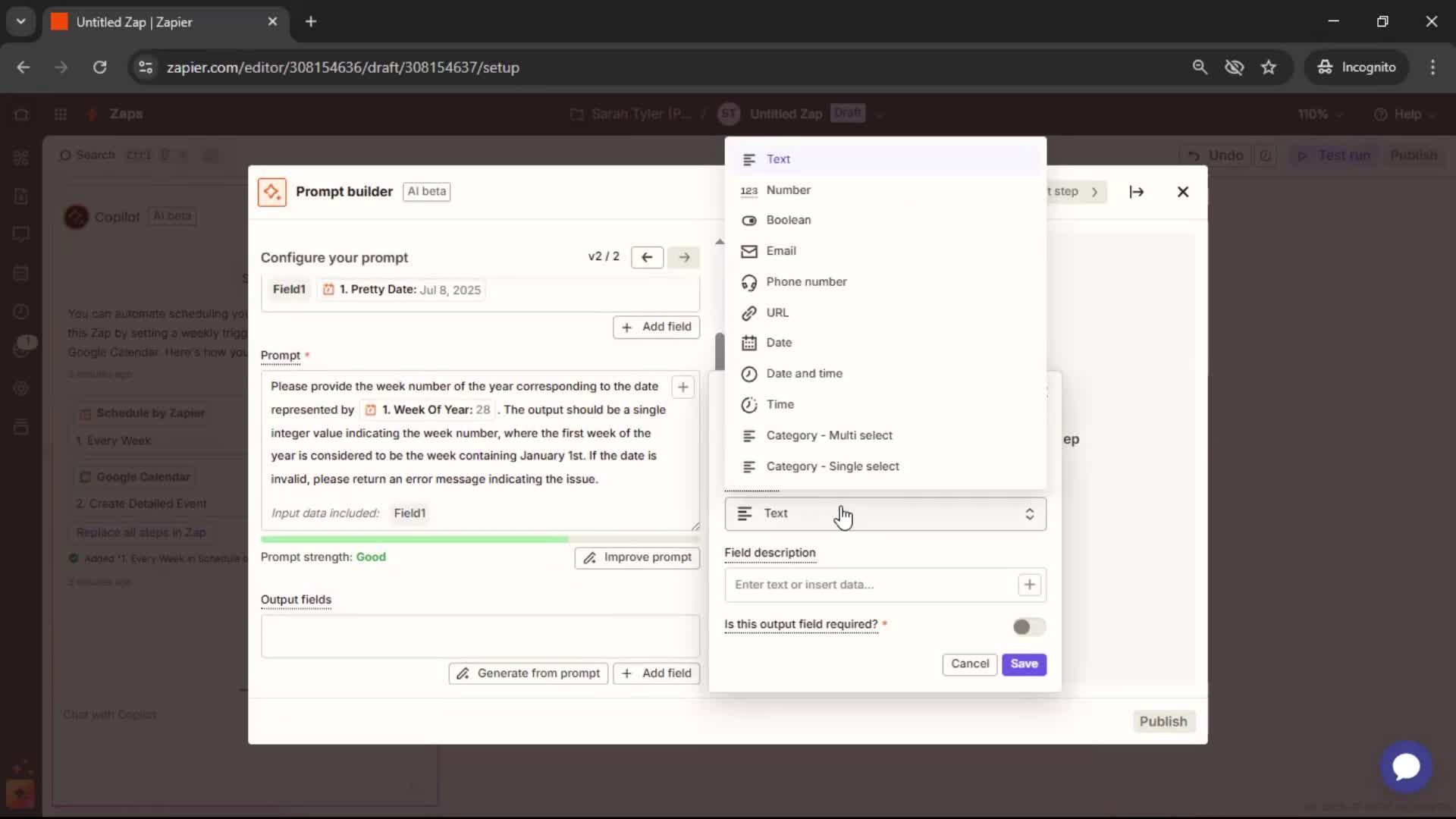Click Undo in the background editor toolbar

pos(1216,155)
